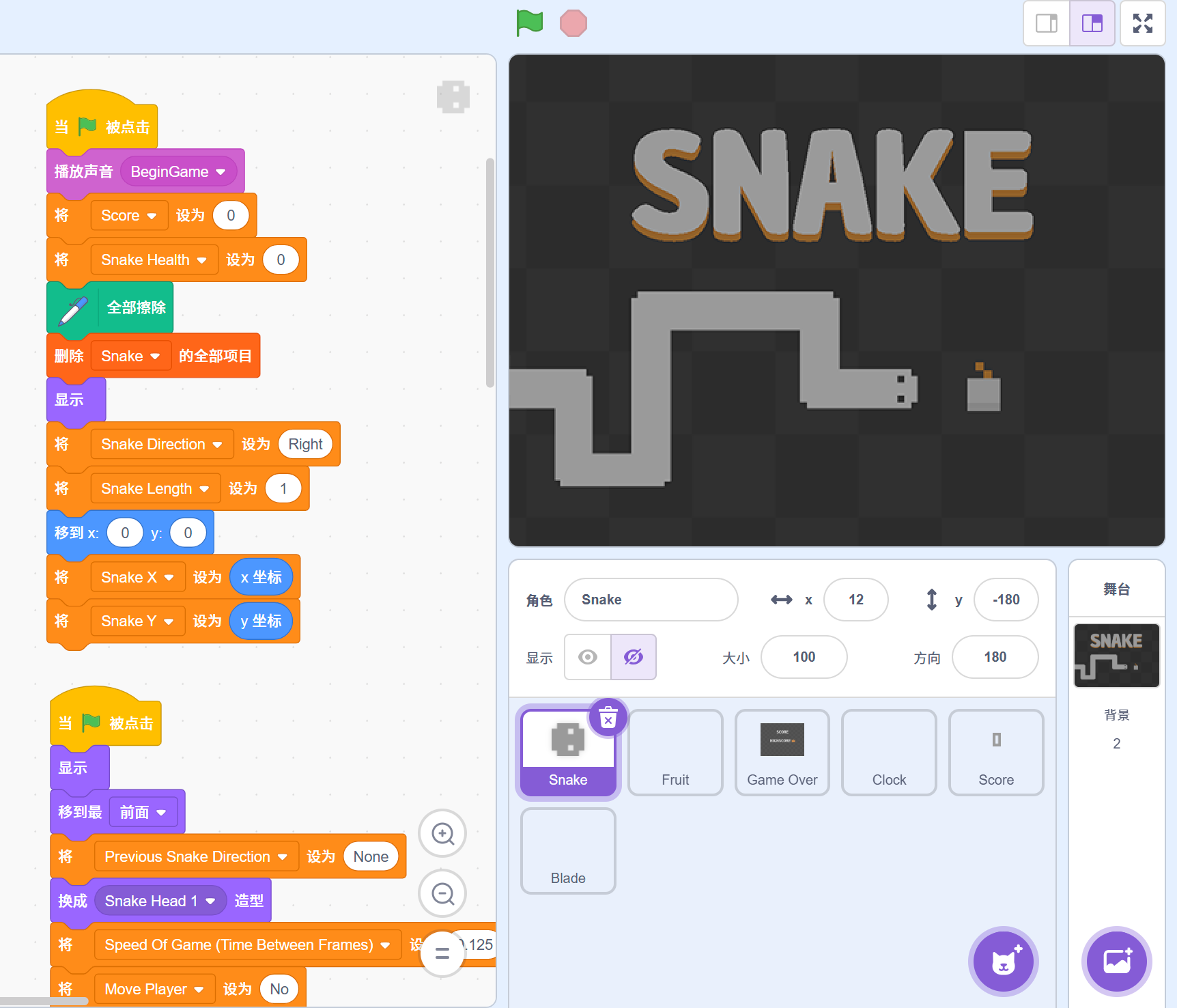Click the green flag to start the game
The image size is (1177, 1008).
(529, 23)
